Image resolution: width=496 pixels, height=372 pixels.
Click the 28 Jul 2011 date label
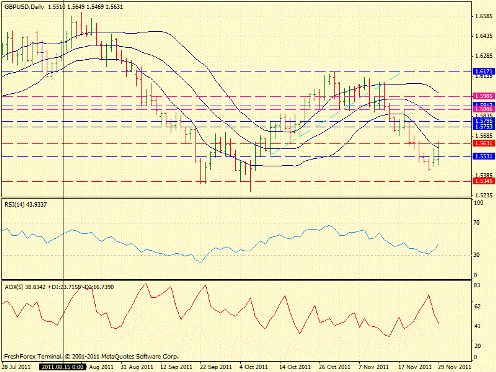[16, 367]
